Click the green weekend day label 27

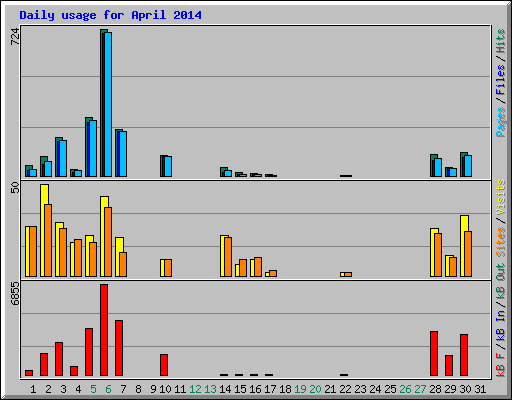coord(420,389)
